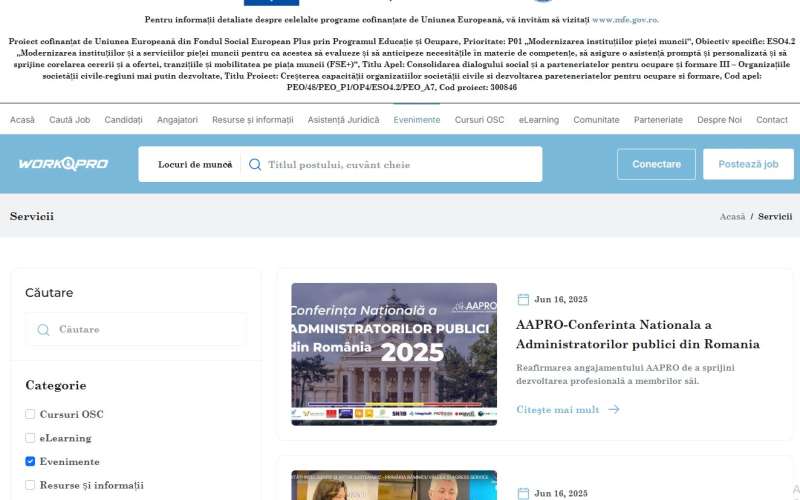Open the second event's thumbnail image
800x500 pixels.
(x=394, y=485)
